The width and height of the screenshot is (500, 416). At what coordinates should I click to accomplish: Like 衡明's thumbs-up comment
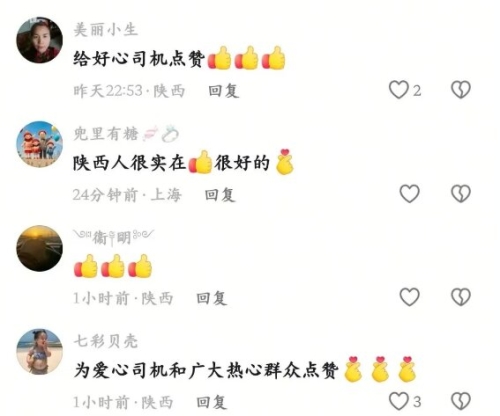tap(409, 297)
